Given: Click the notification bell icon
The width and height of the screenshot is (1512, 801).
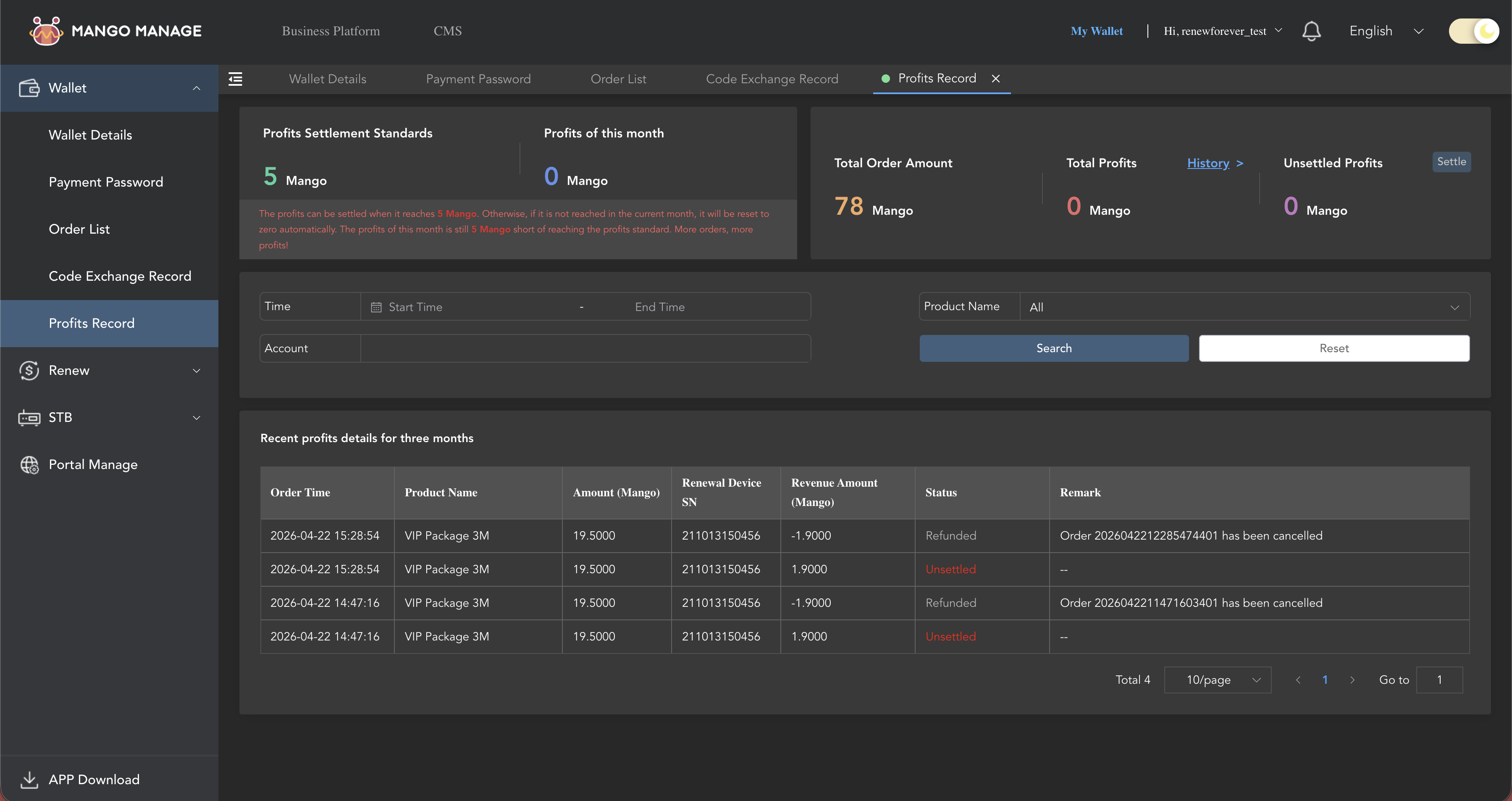Looking at the screenshot, I should pyautogui.click(x=1311, y=31).
